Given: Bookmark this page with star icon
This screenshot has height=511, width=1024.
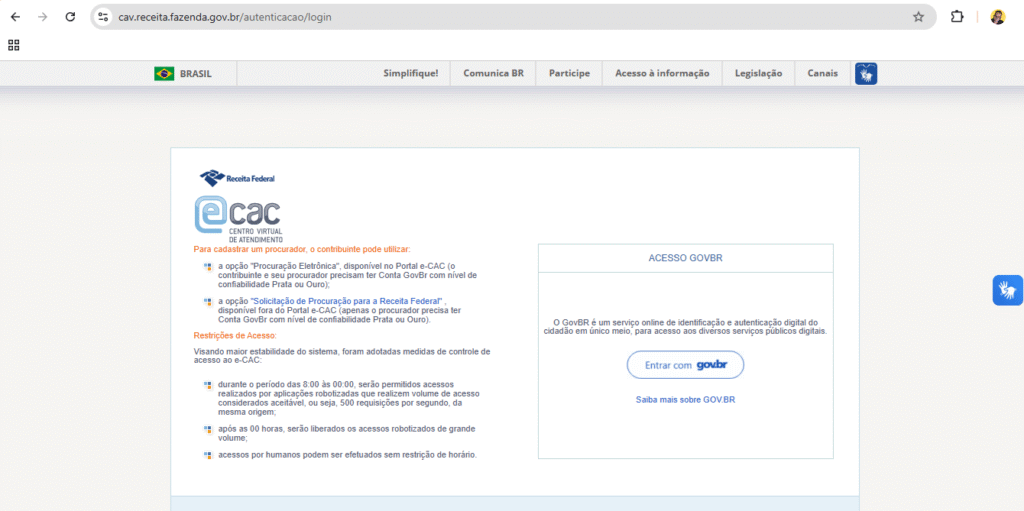Looking at the screenshot, I should pos(918,17).
